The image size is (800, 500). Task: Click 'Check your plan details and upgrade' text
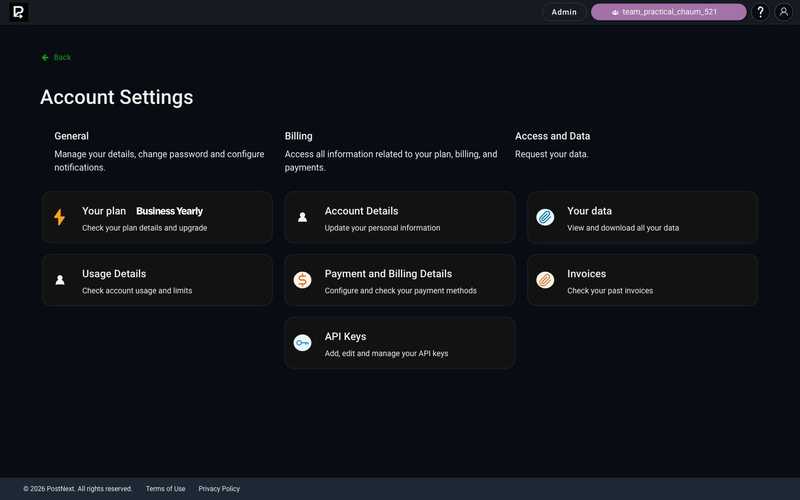pos(144,228)
